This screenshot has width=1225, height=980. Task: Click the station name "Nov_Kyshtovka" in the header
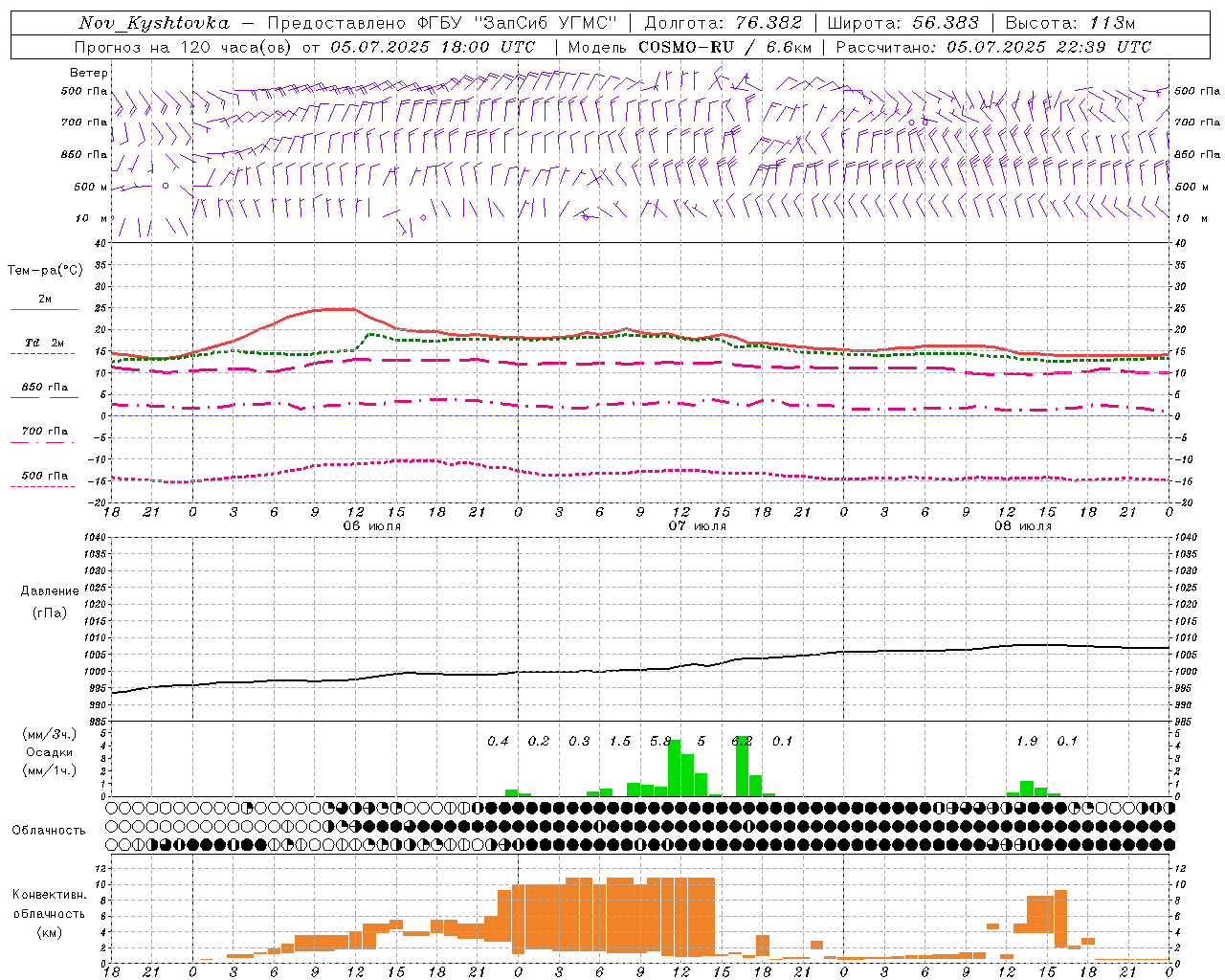click(154, 23)
